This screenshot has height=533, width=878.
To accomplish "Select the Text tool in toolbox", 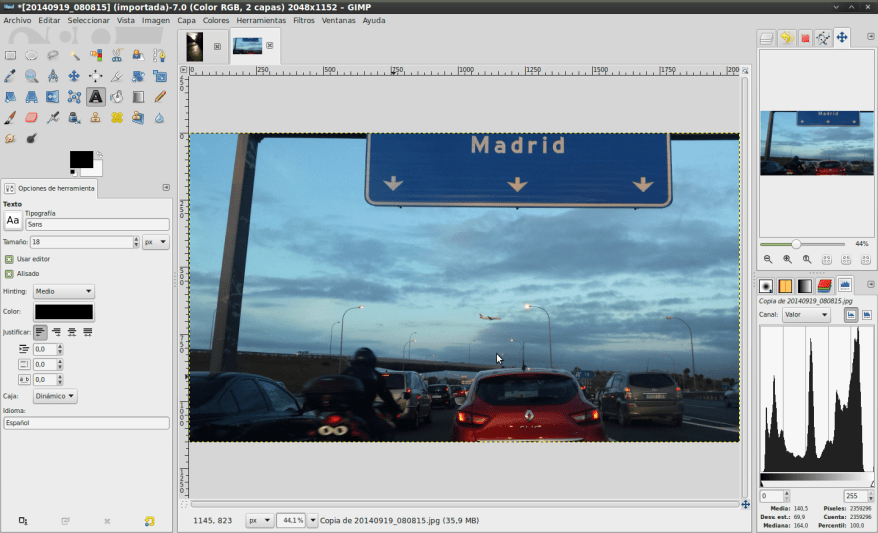I will point(95,97).
